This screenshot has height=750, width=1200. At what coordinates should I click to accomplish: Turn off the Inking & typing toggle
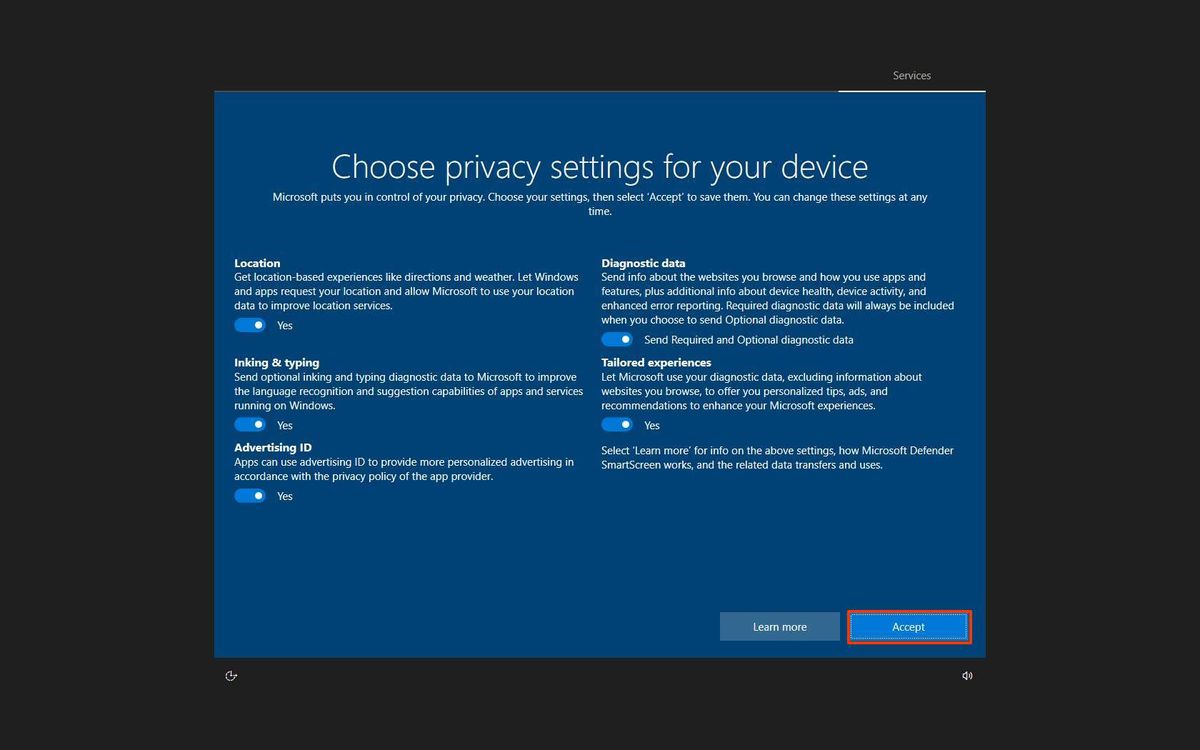249,423
